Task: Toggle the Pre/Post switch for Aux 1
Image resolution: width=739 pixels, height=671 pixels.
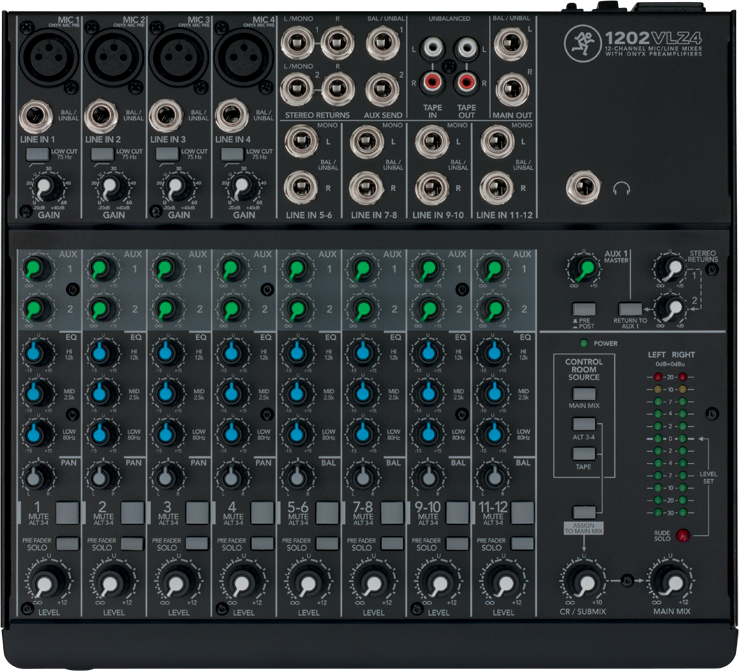Action: 583,310
